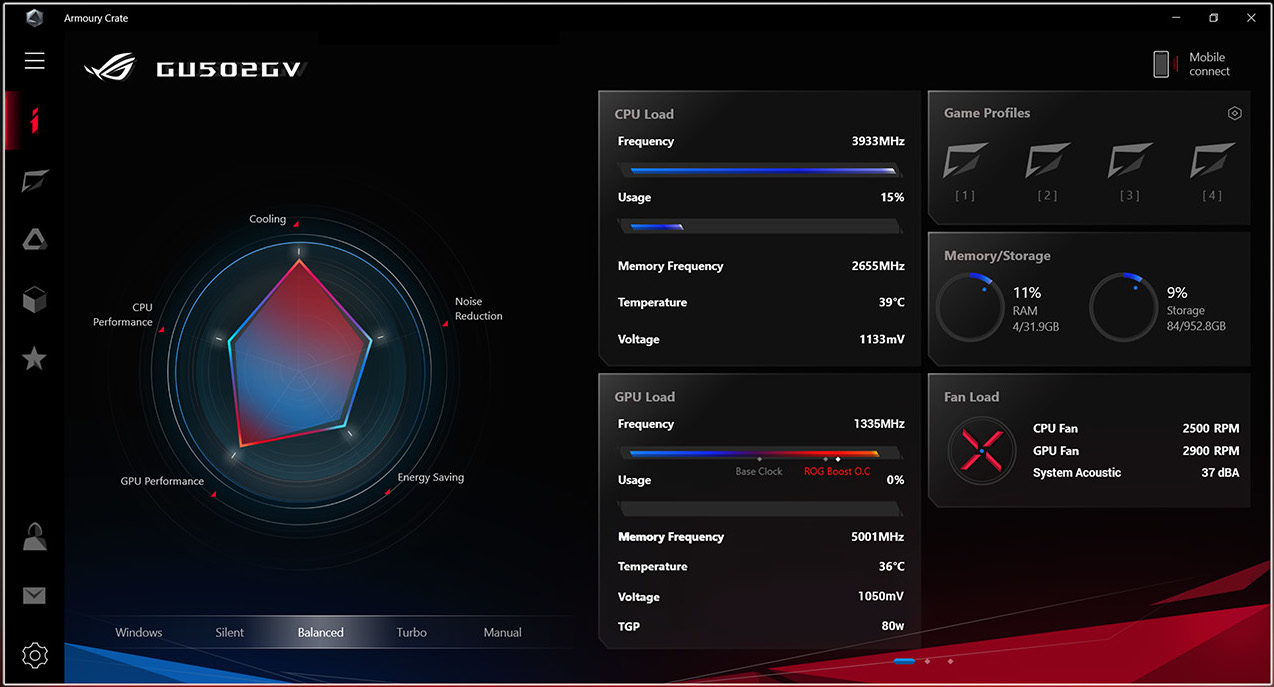Viewport: 1274px width, 687px height.
Task: Open the Aura Sync triangle icon
Action: point(35,240)
